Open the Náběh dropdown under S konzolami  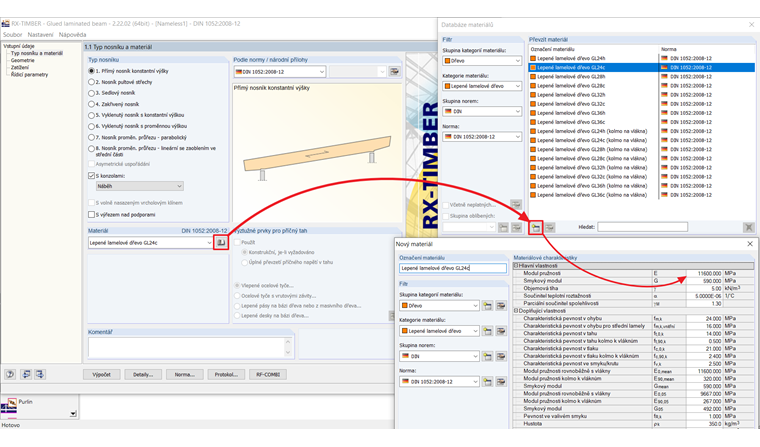(x=140, y=186)
